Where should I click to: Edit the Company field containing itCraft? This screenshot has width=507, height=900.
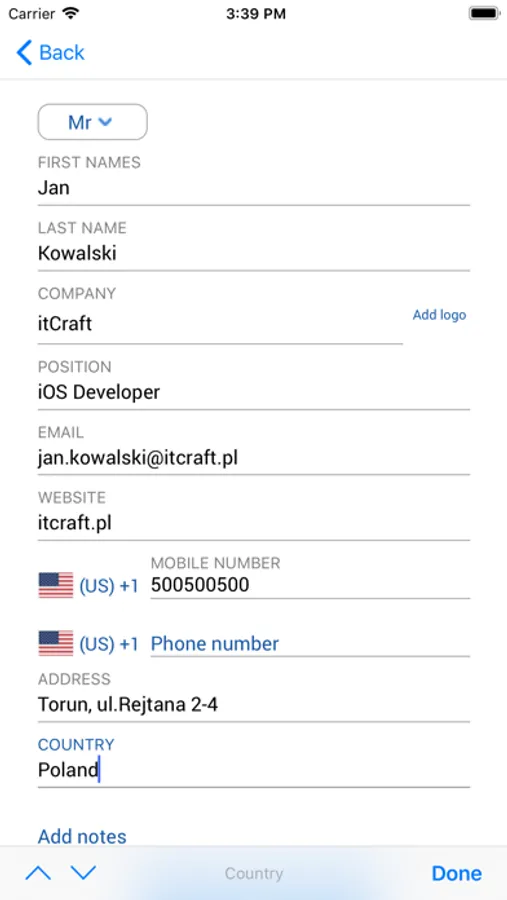[x=220, y=324]
